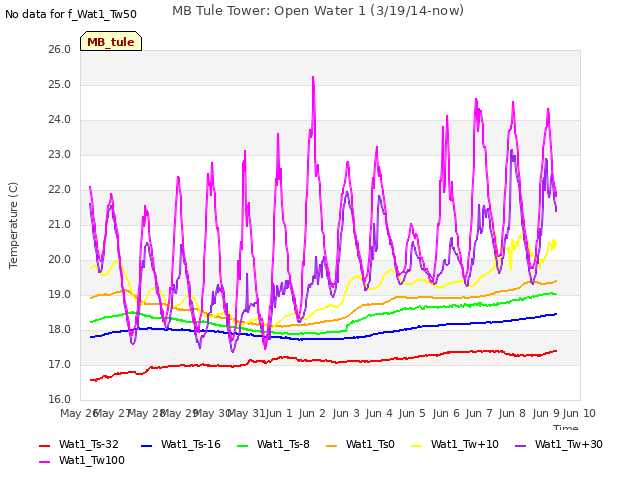This screenshot has width=640, height=480.
Task: Click the orange Wat1_Ts0 legend swatch
Action: point(332,446)
